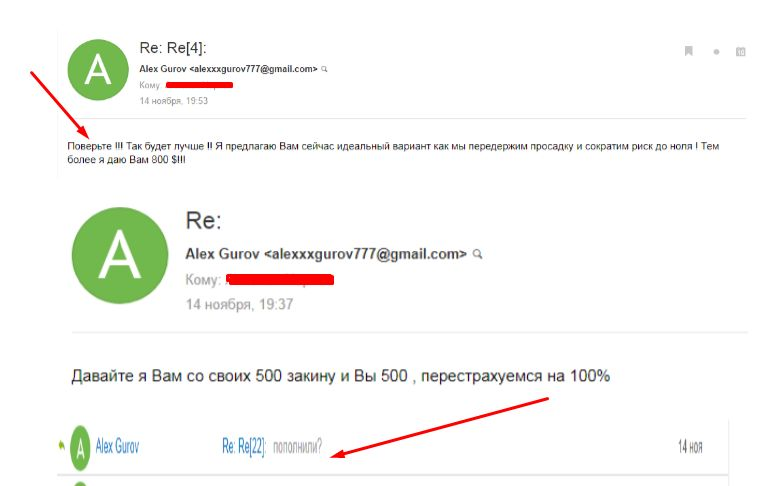Viewport: 764px width, 486px height.
Task: Flag the Re: Re[4] email with bookmark icon
Action: click(688, 51)
